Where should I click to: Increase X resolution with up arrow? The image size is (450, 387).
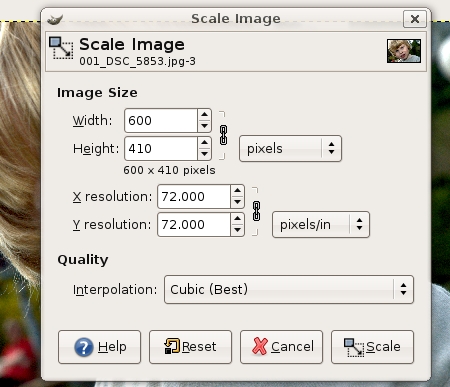tap(237, 190)
